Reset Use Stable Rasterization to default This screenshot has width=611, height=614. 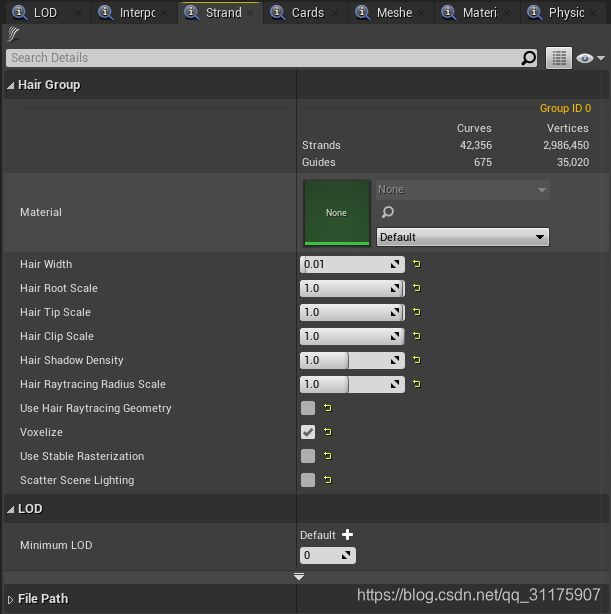[327, 456]
